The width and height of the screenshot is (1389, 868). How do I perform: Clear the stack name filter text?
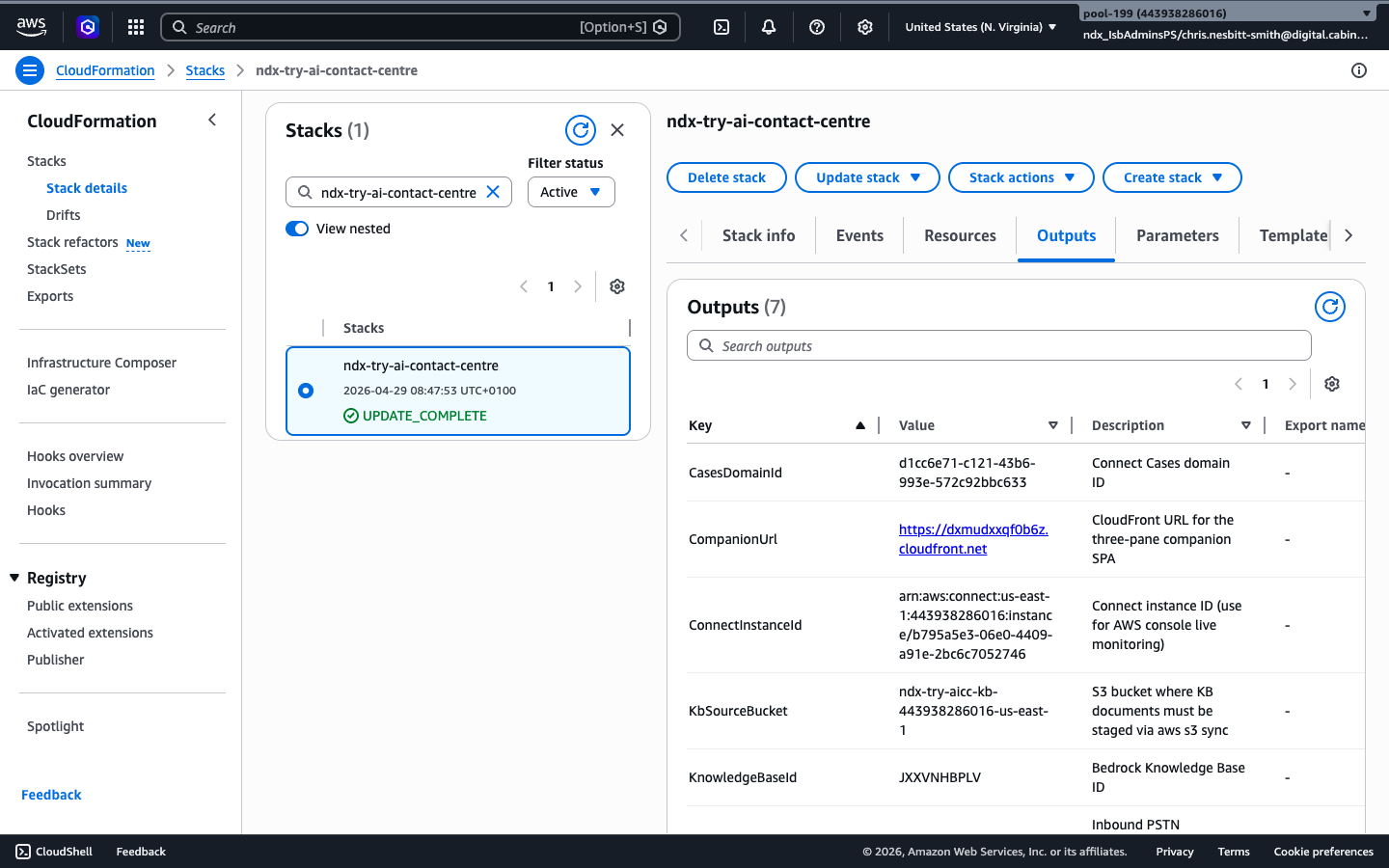pyautogui.click(x=493, y=192)
